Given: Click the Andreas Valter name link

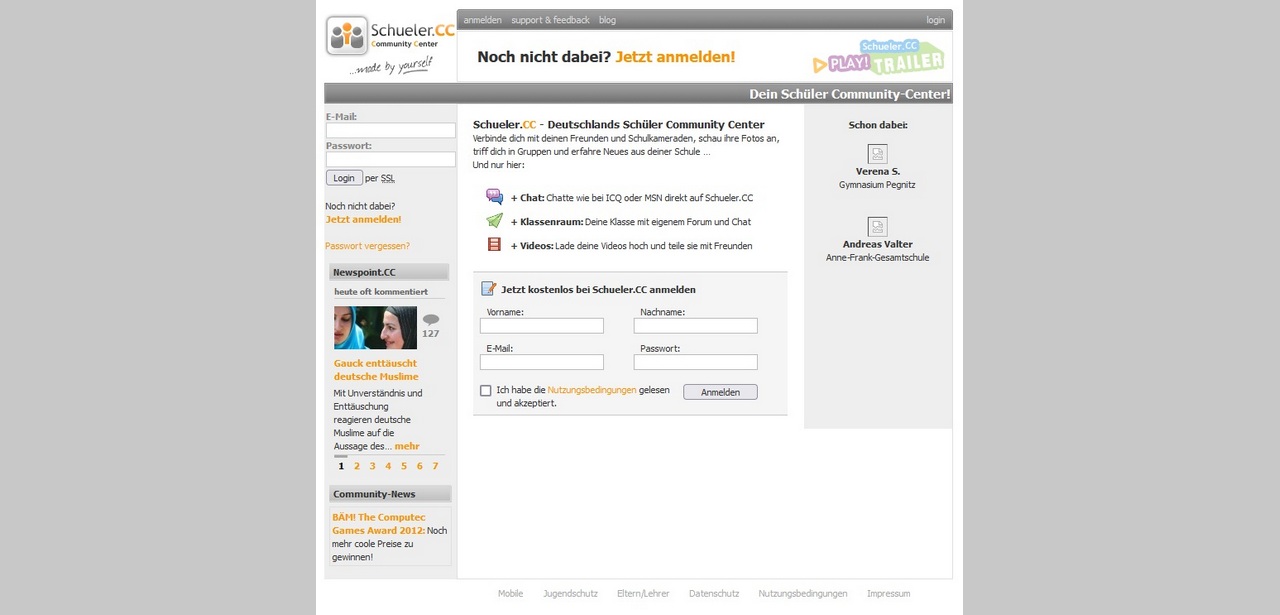Looking at the screenshot, I should [x=878, y=244].
